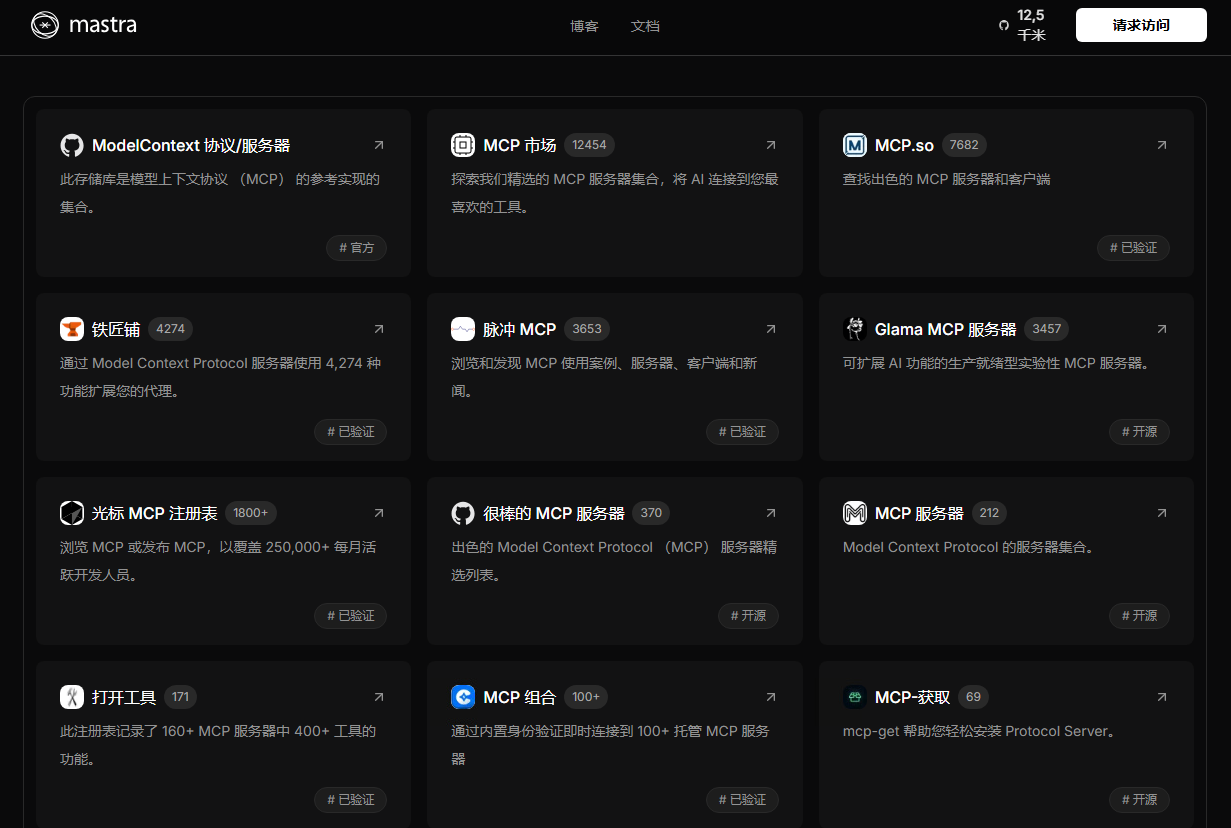Click the 光标 MCP 注册表 cube icon
1231x828 pixels.
(71, 513)
